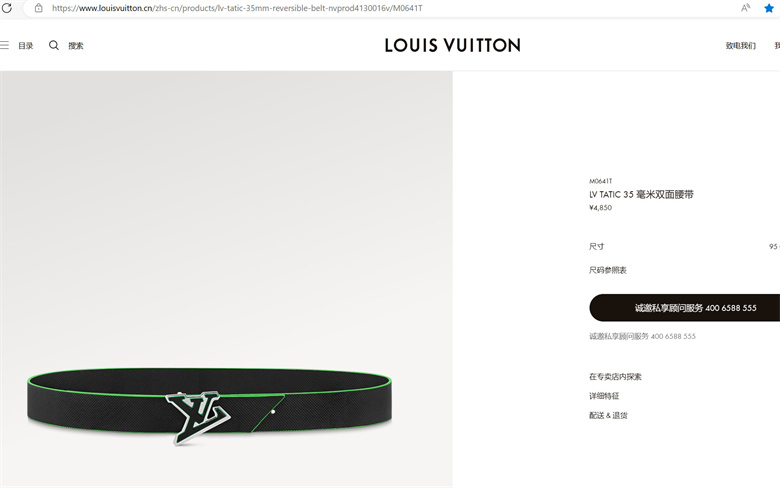780x488 pixels.
Task: Click the belt product image
Action: (x=226, y=279)
